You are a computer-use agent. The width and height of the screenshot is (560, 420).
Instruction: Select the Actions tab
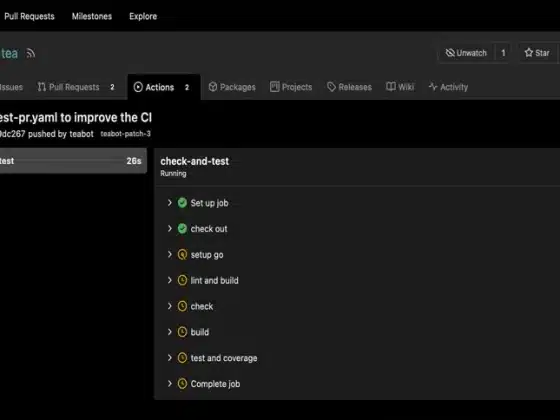[x=164, y=87]
